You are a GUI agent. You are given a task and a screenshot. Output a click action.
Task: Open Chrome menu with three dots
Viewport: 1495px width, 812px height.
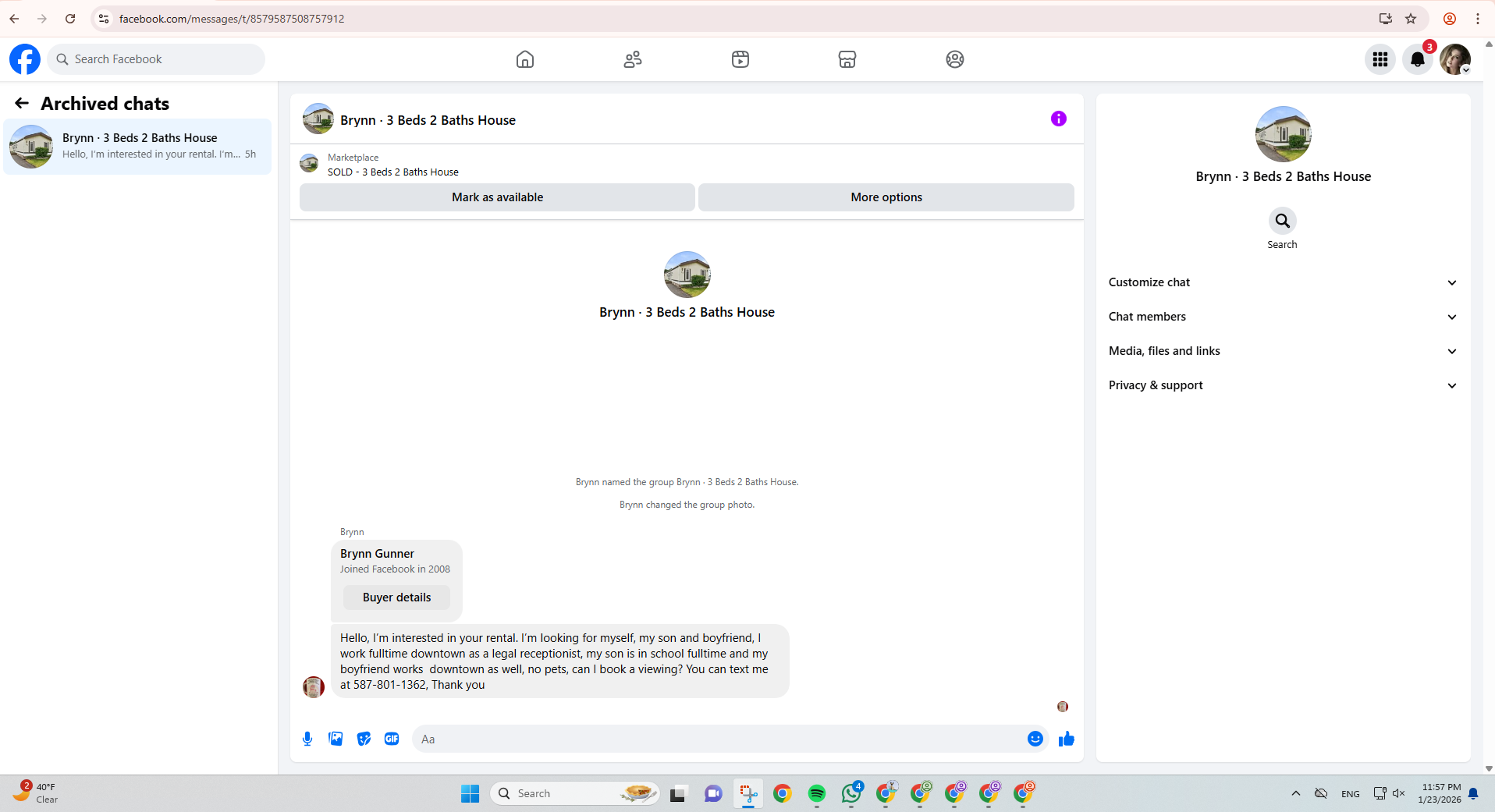1478,19
